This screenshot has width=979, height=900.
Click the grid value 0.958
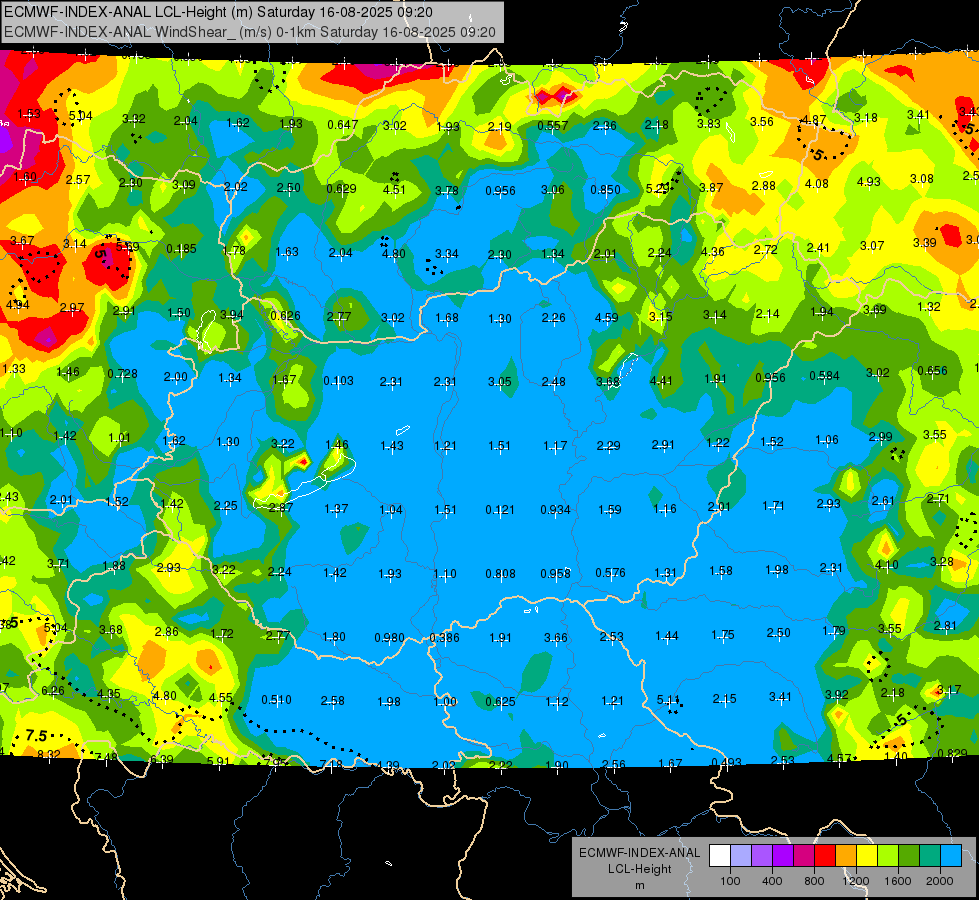[556, 573]
